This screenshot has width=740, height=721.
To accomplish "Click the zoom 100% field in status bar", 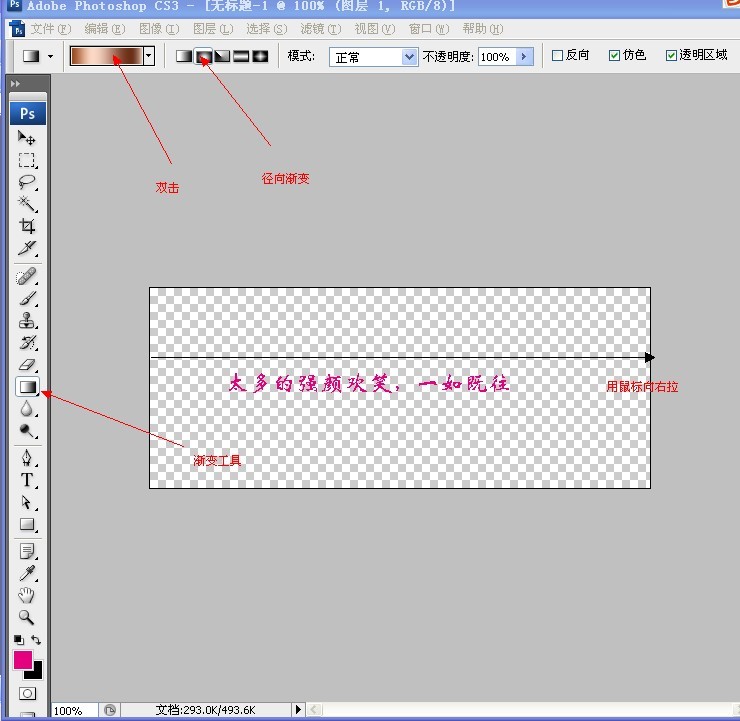I will [74, 710].
